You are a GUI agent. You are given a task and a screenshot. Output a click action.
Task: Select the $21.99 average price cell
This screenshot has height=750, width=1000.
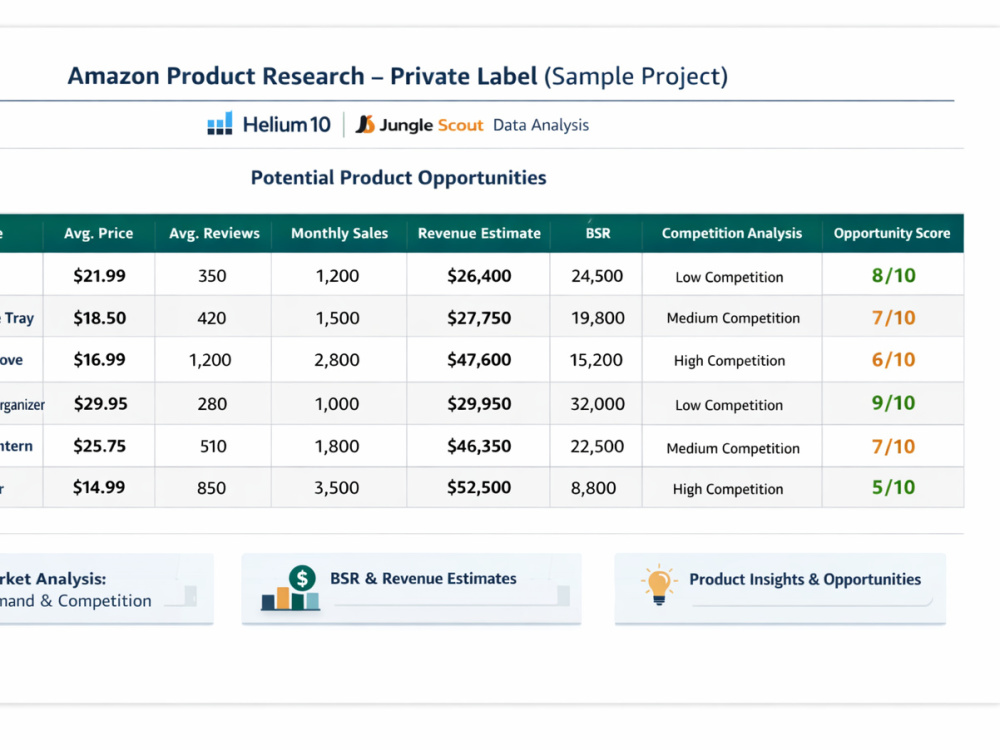pyautogui.click(x=99, y=276)
